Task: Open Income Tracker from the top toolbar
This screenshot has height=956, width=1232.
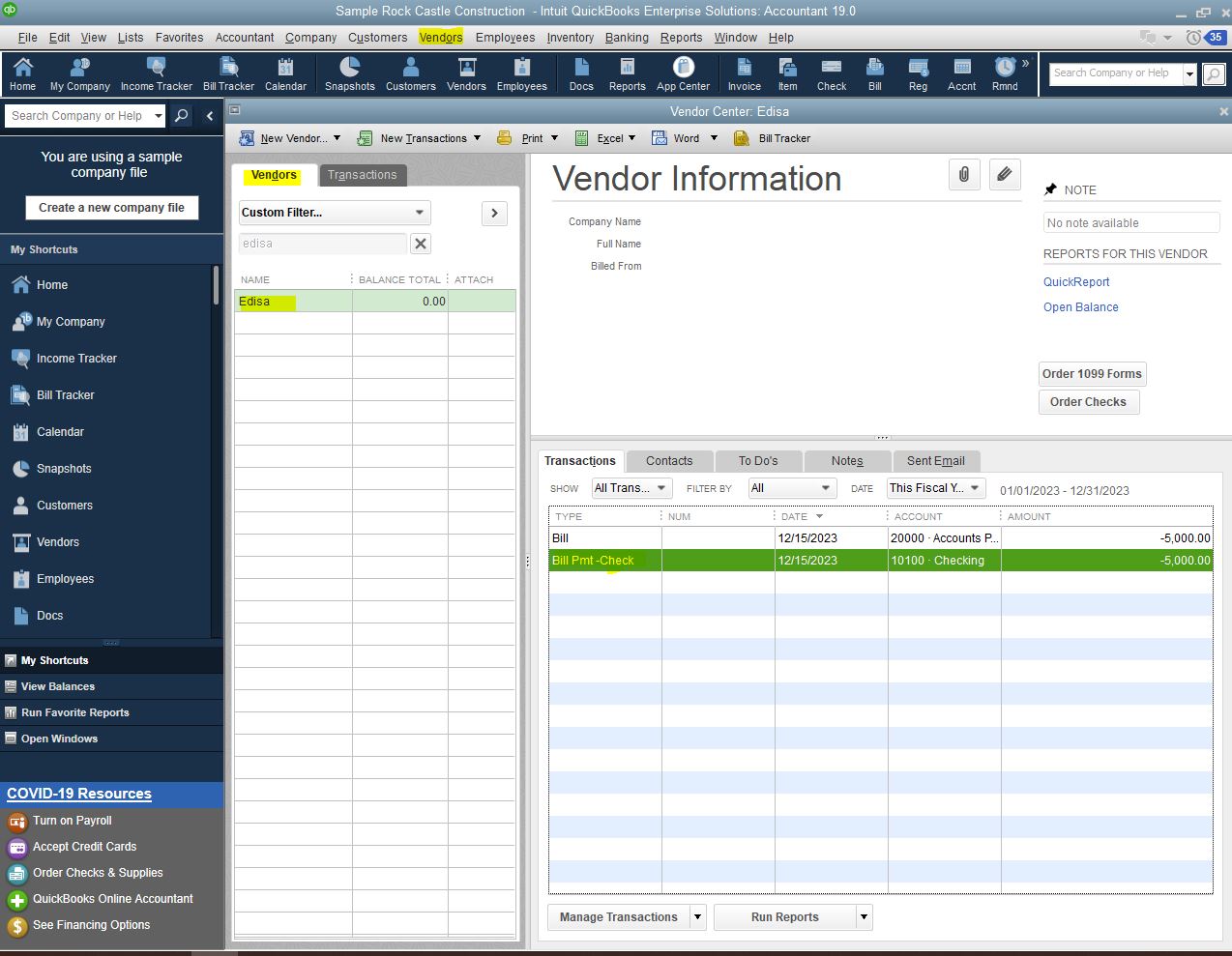Action: tap(156, 74)
